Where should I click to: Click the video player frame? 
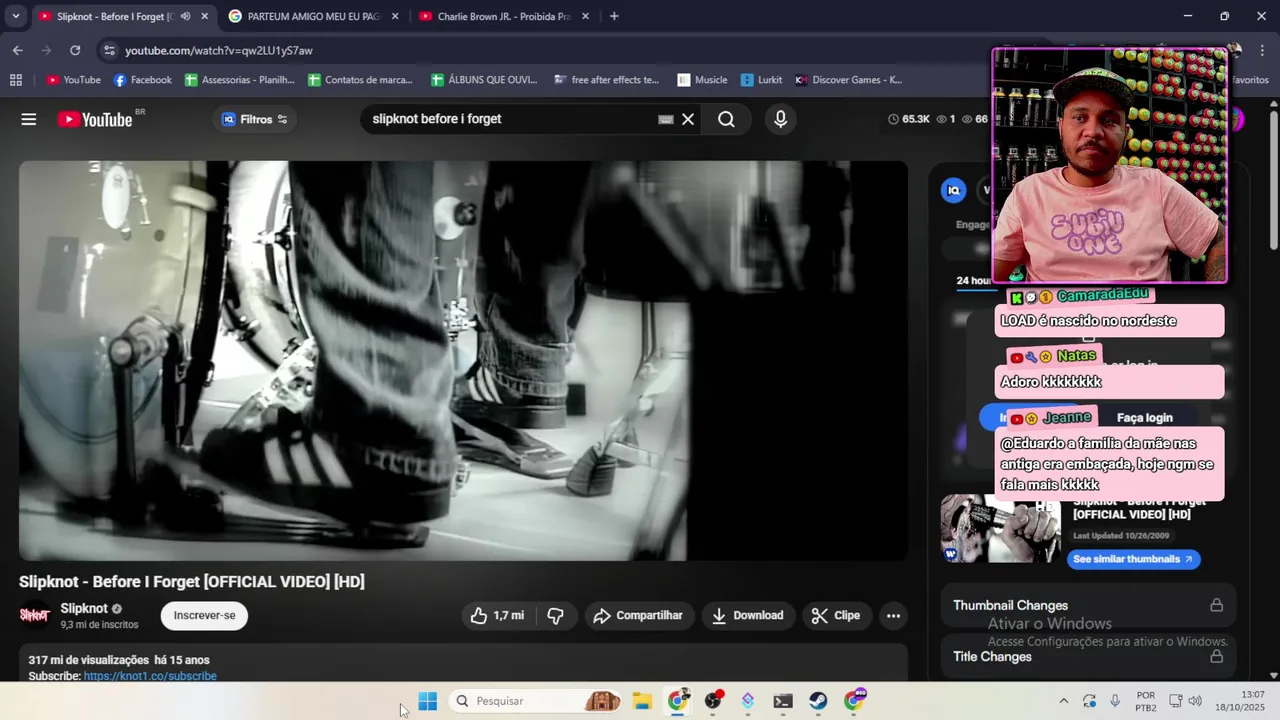pyautogui.click(x=463, y=361)
